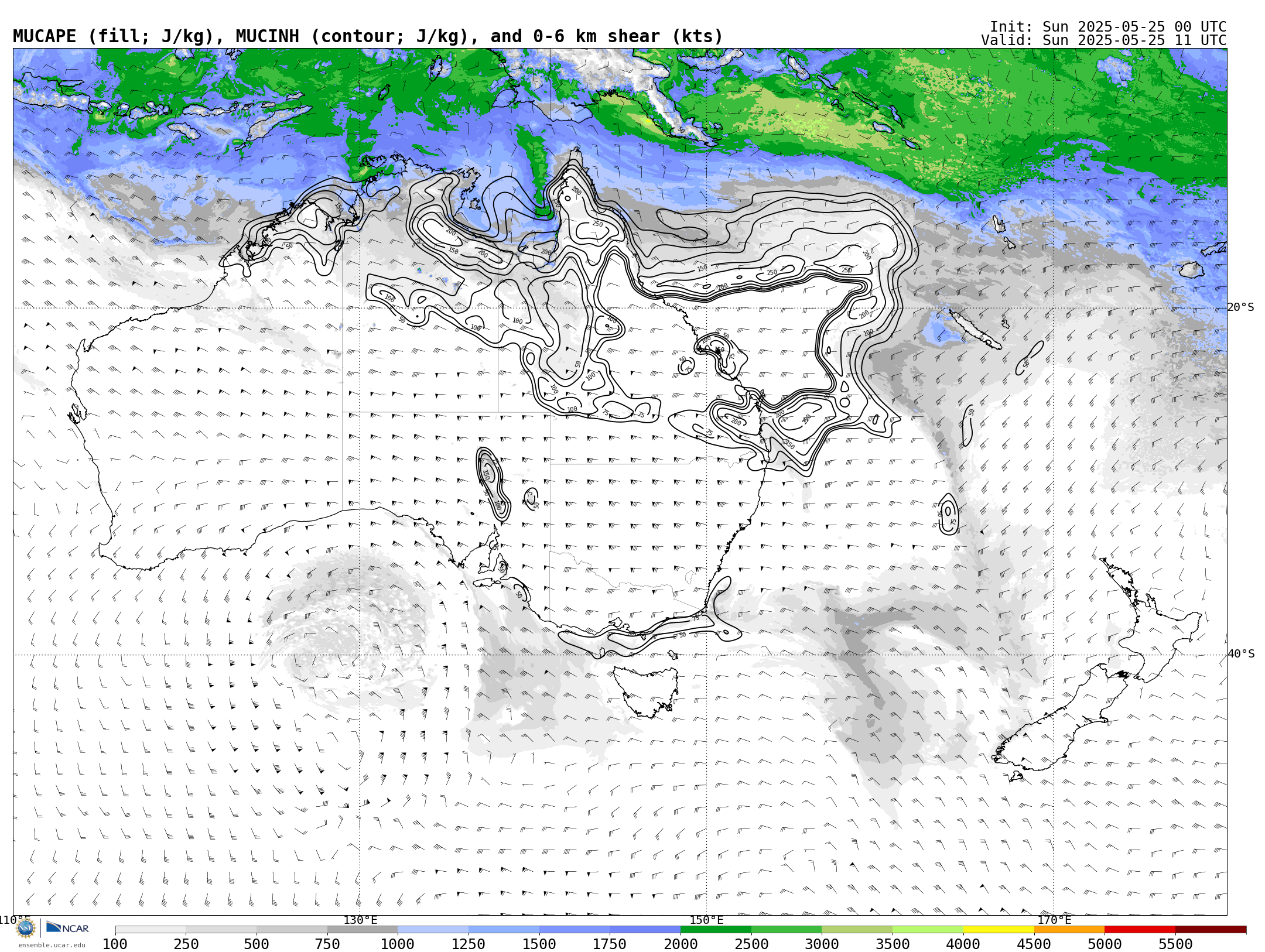
Task: Click the Init Sun 2025-05-25 00 UTC text
Action: (1108, 27)
